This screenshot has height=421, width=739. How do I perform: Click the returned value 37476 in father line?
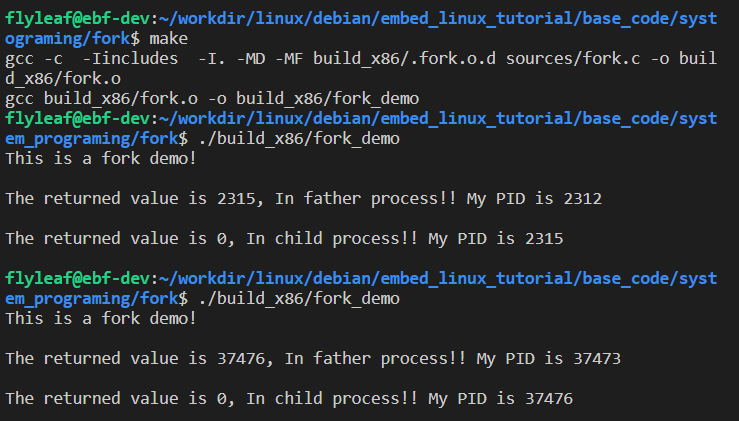coord(241,358)
